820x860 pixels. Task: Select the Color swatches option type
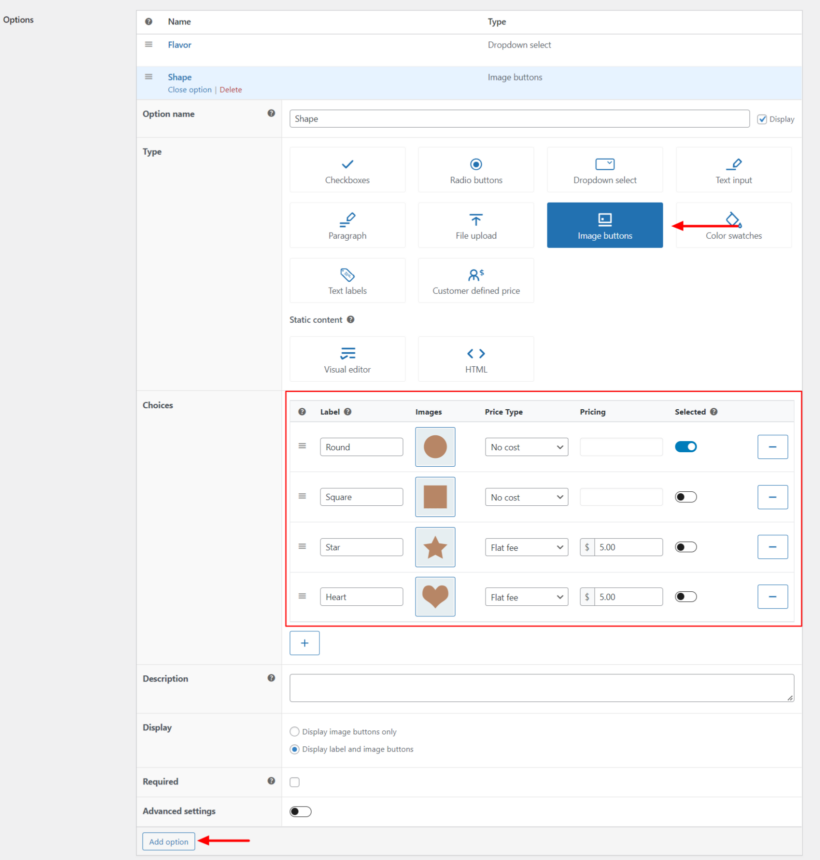[732, 224]
